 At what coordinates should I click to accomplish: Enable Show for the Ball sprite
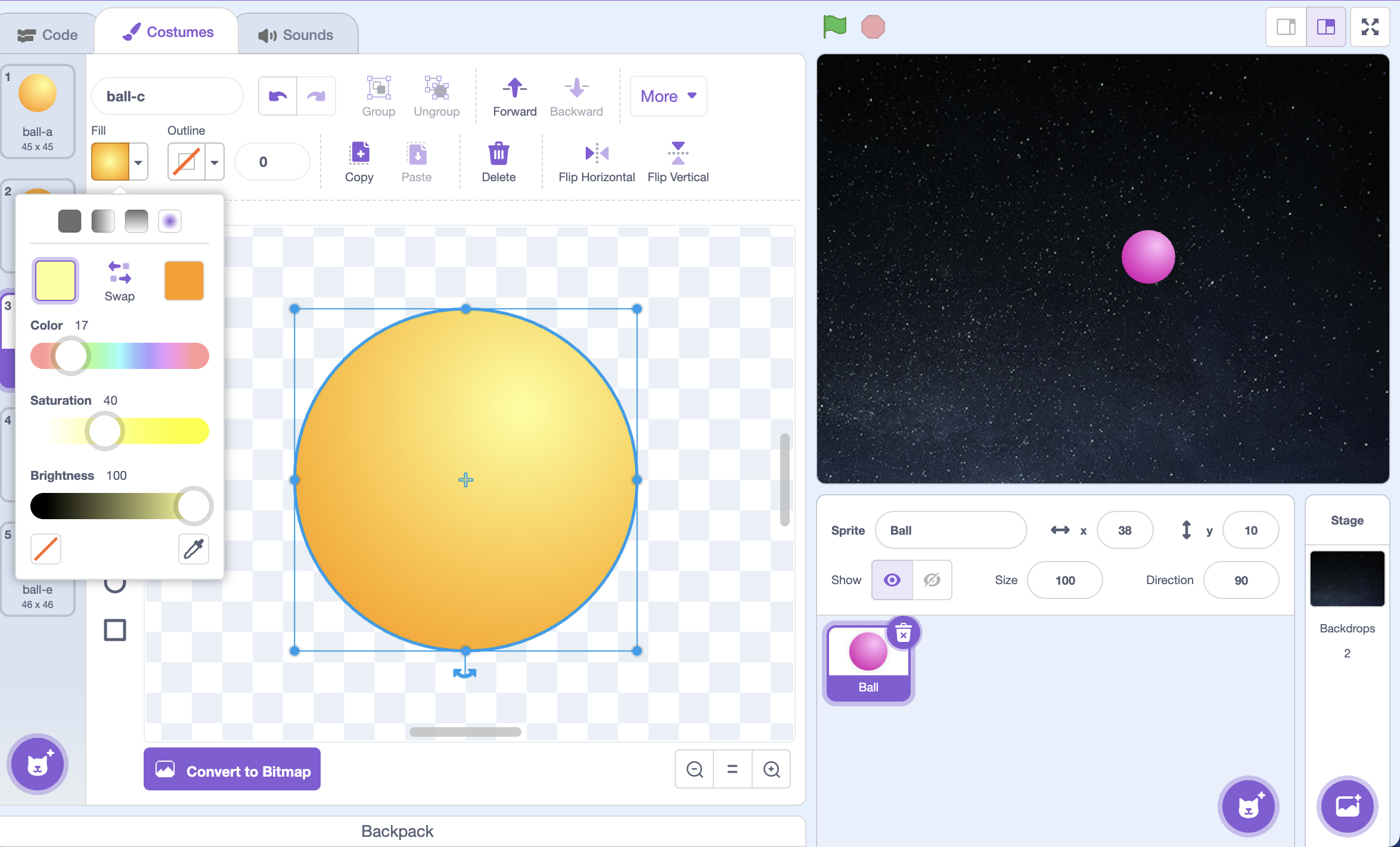click(x=891, y=579)
